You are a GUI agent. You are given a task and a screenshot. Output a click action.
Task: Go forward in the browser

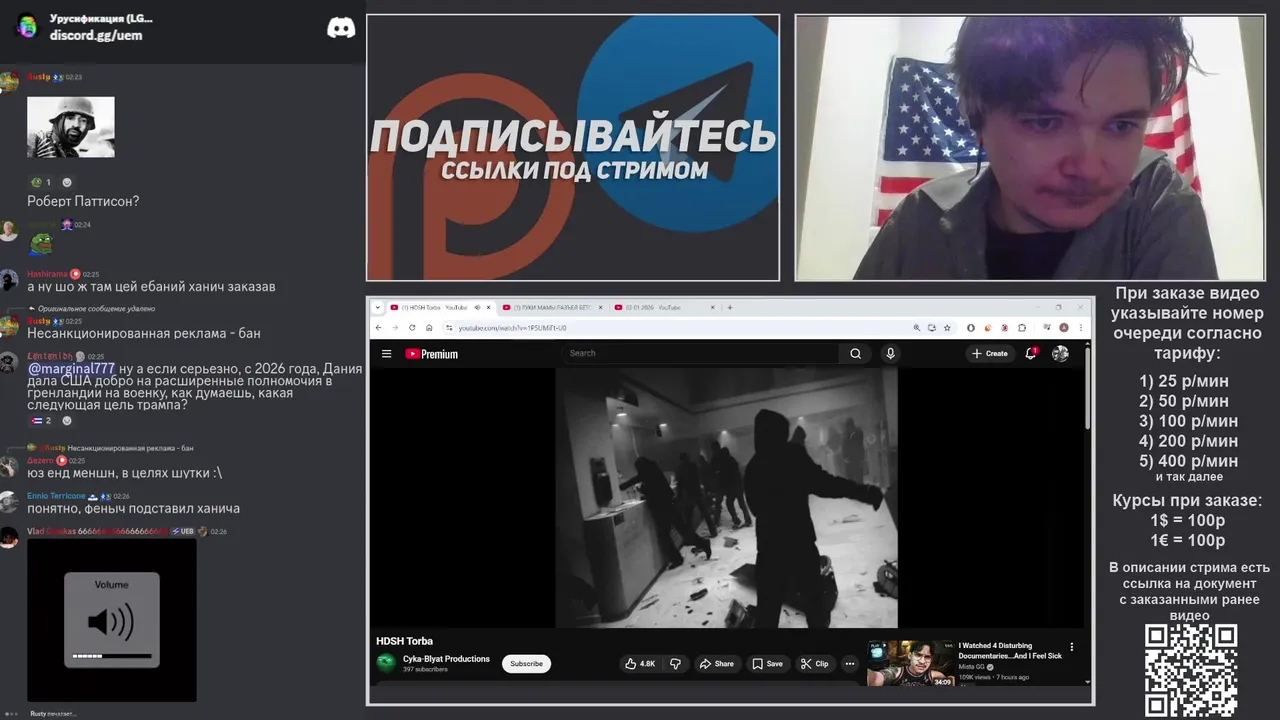[x=395, y=327]
